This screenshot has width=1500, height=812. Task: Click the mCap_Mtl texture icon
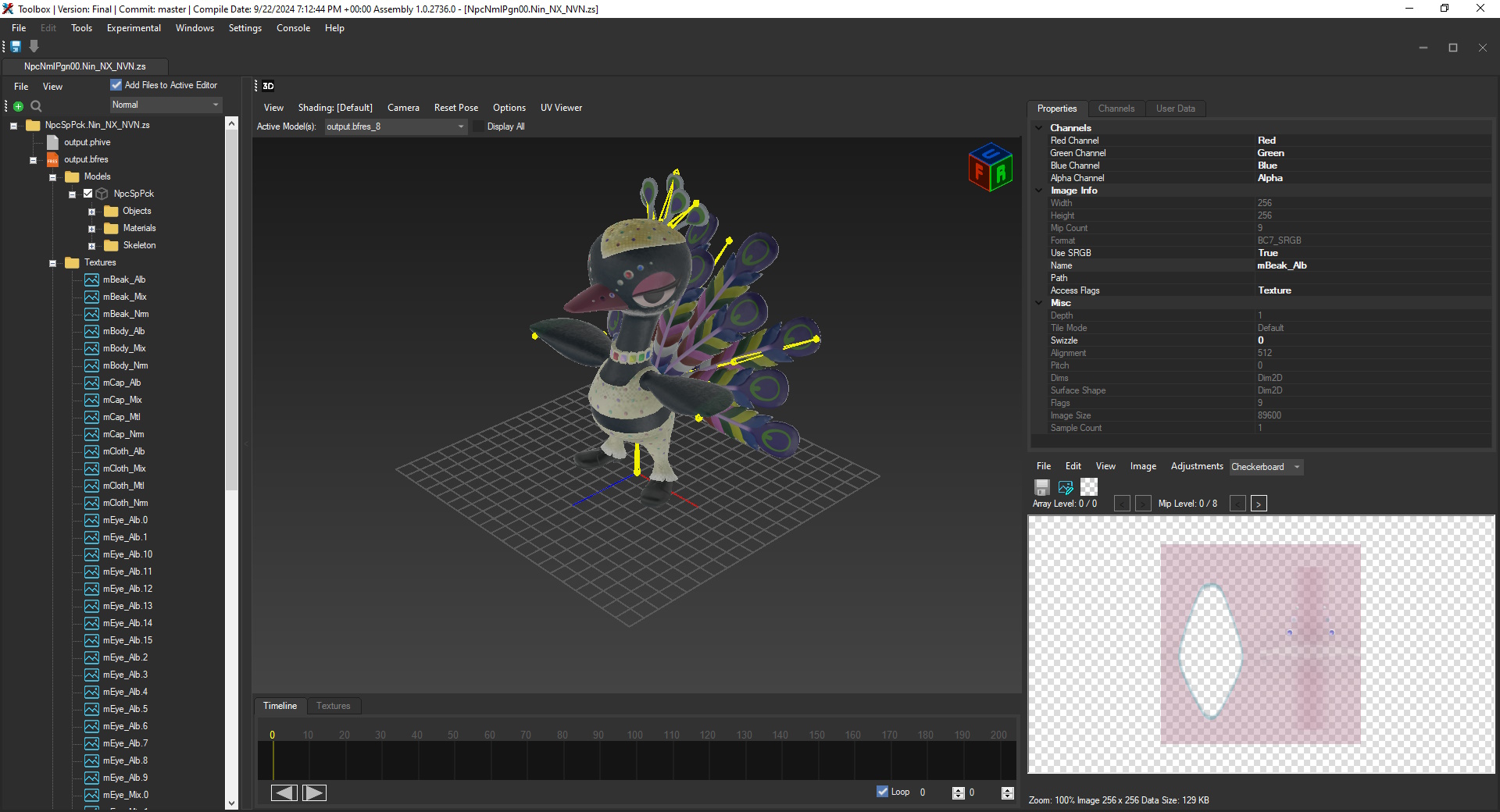tap(92, 417)
